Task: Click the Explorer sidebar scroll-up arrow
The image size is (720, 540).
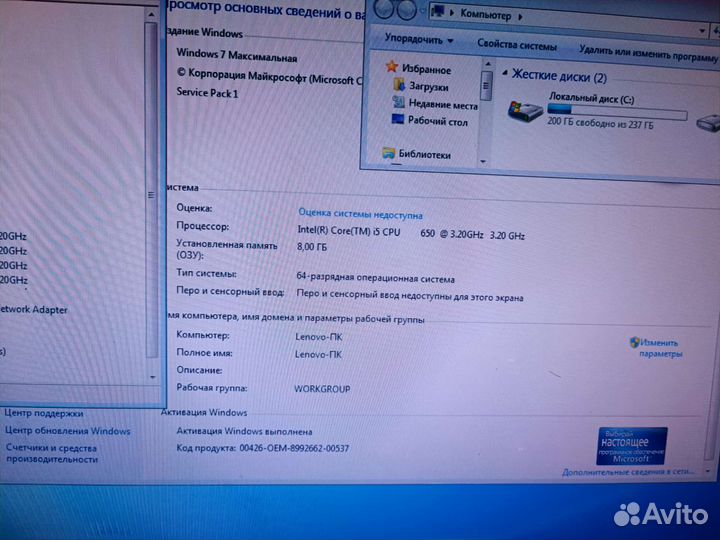Action: [x=488, y=64]
